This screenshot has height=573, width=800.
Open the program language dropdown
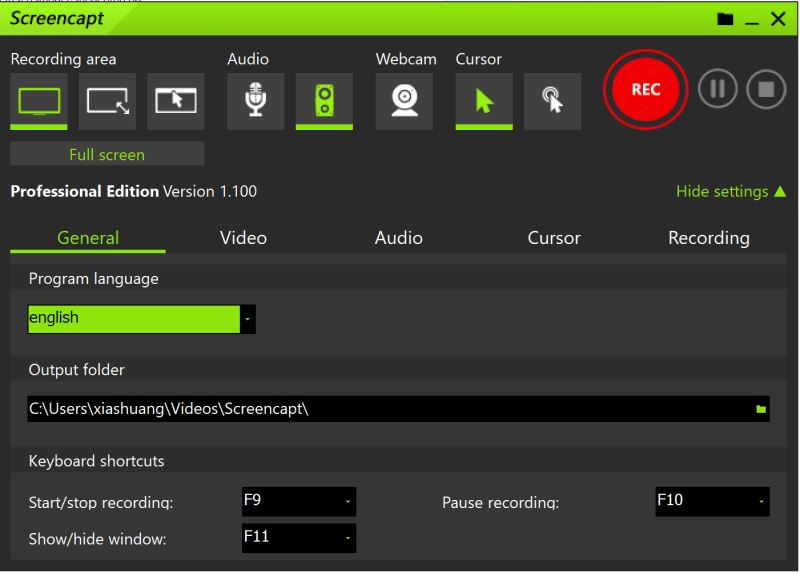pyautogui.click(x=141, y=319)
